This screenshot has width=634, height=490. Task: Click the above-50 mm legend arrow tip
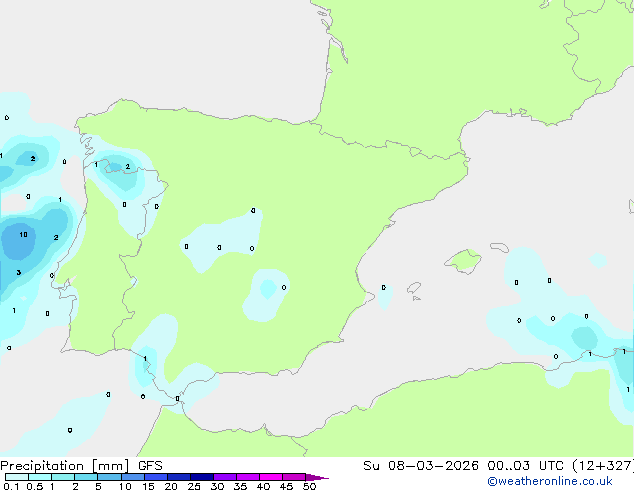[317, 477]
